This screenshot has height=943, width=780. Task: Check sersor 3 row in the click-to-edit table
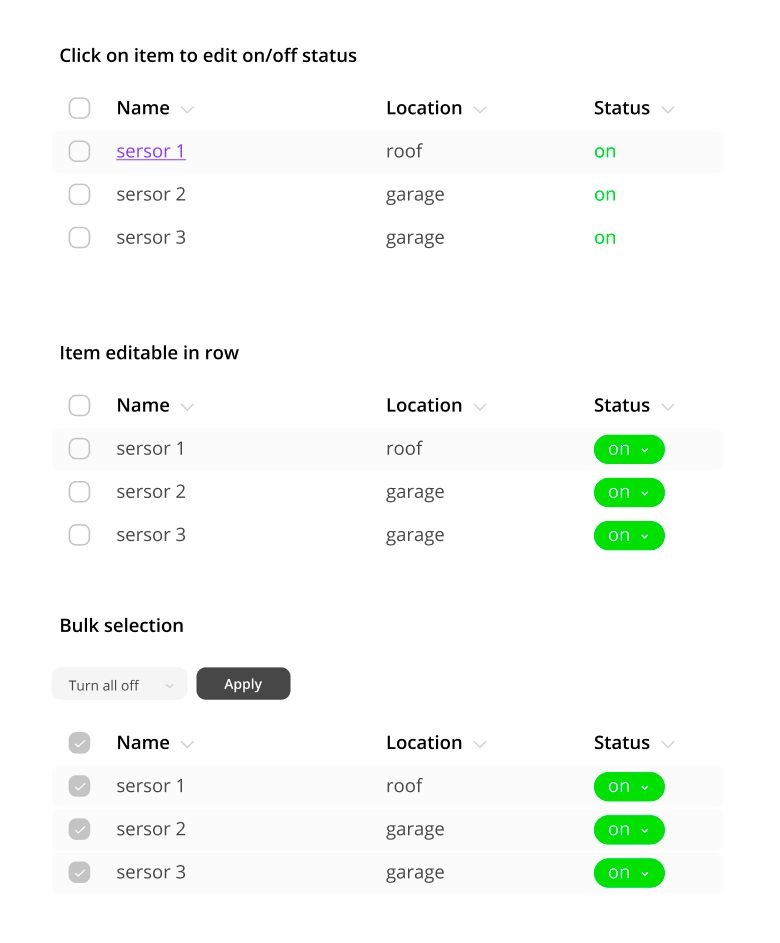point(79,238)
